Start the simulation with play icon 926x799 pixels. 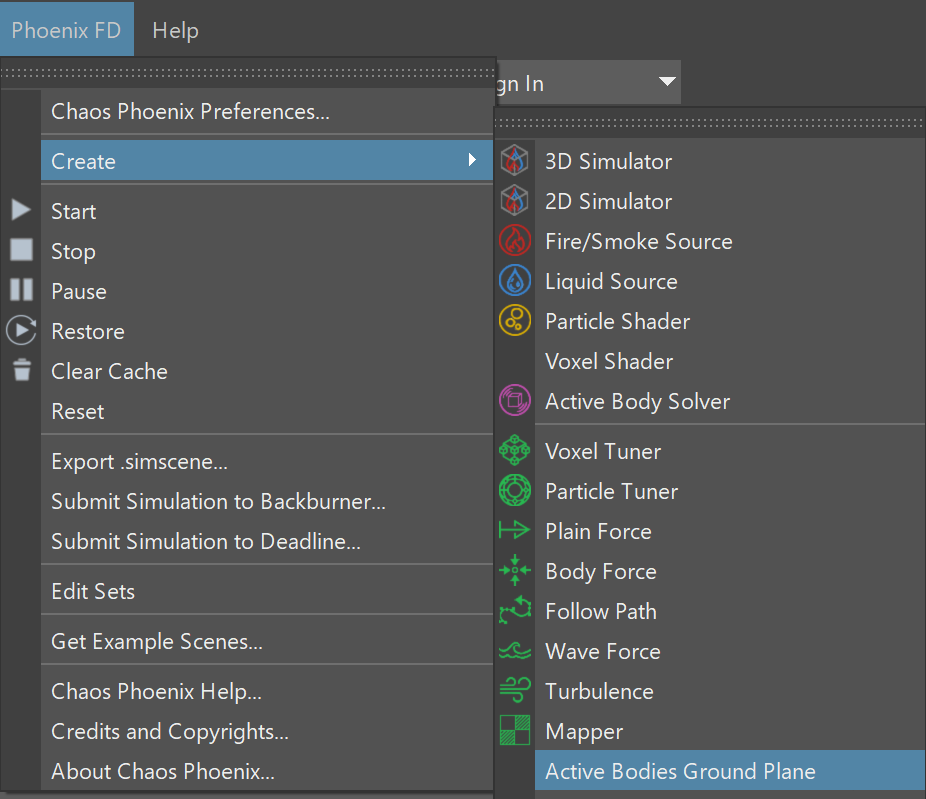coord(21,210)
